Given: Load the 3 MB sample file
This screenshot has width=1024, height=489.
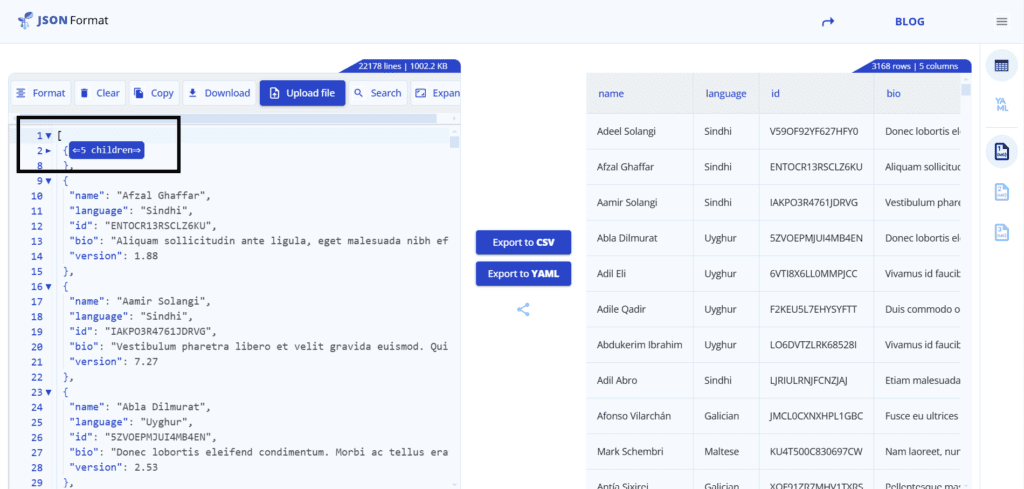Looking at the screenshot, I should (1001, 232).
